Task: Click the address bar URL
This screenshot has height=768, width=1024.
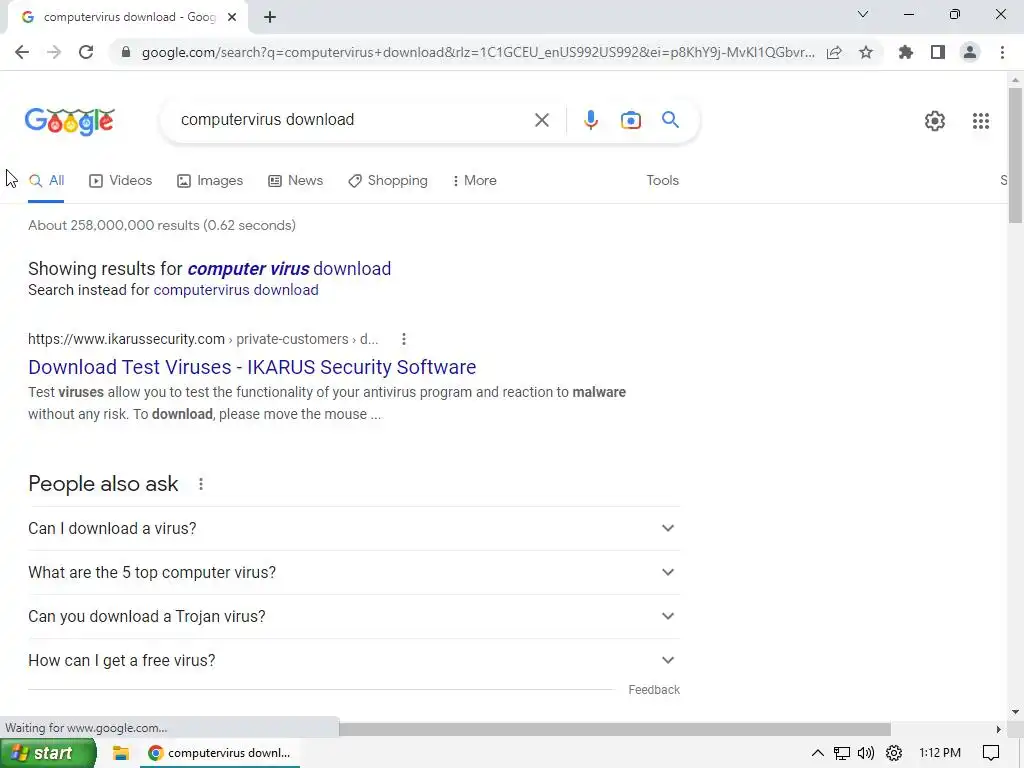Action: click(x=477, y=52)
